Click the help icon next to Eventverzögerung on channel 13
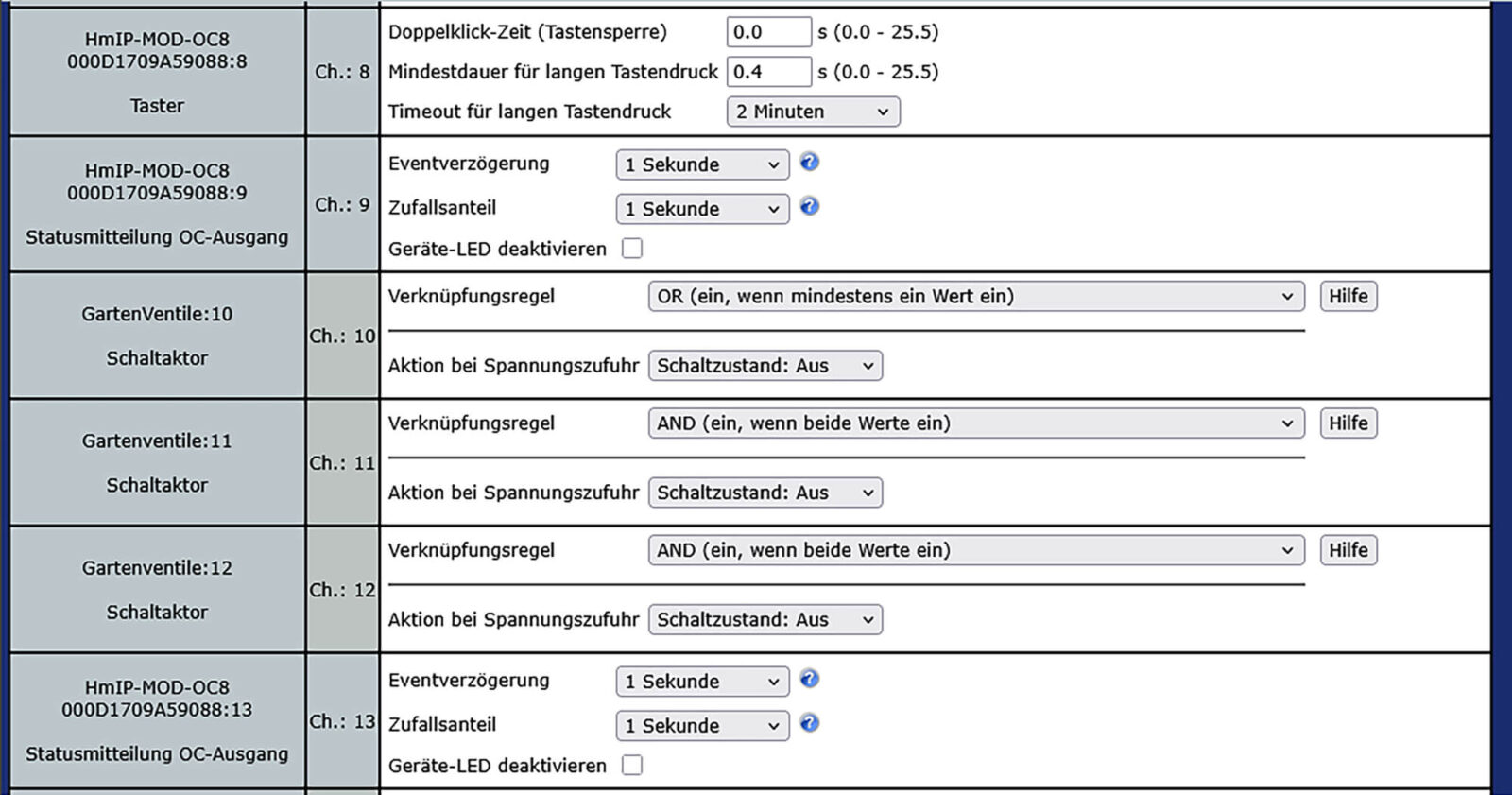Screen dimensions: 1512x795 [809, 680]
